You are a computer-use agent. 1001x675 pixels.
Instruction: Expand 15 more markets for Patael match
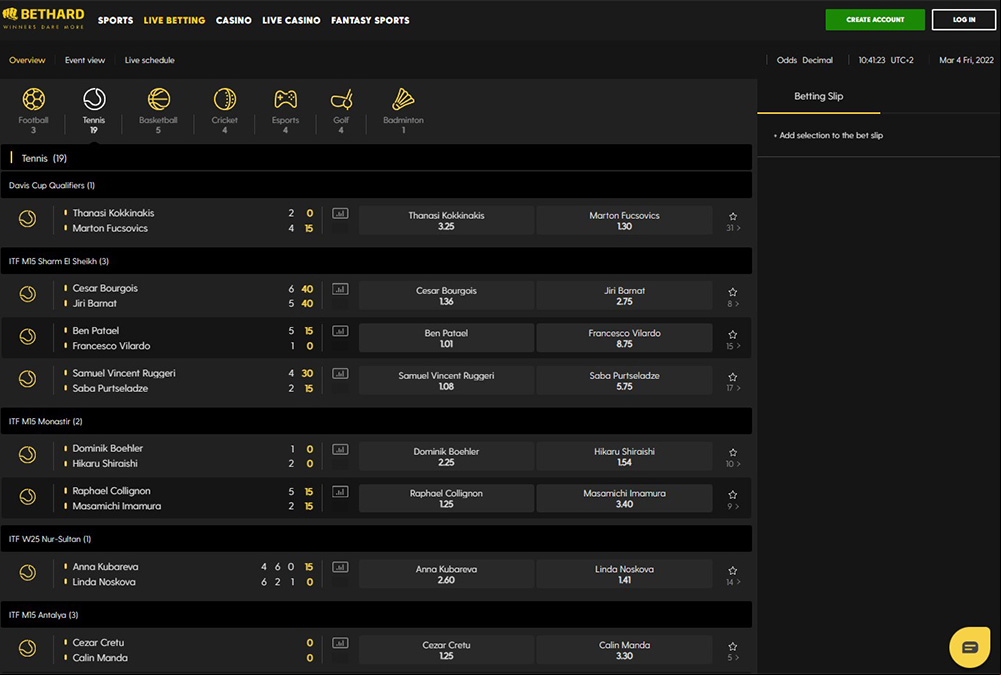[x=733, y=346]
